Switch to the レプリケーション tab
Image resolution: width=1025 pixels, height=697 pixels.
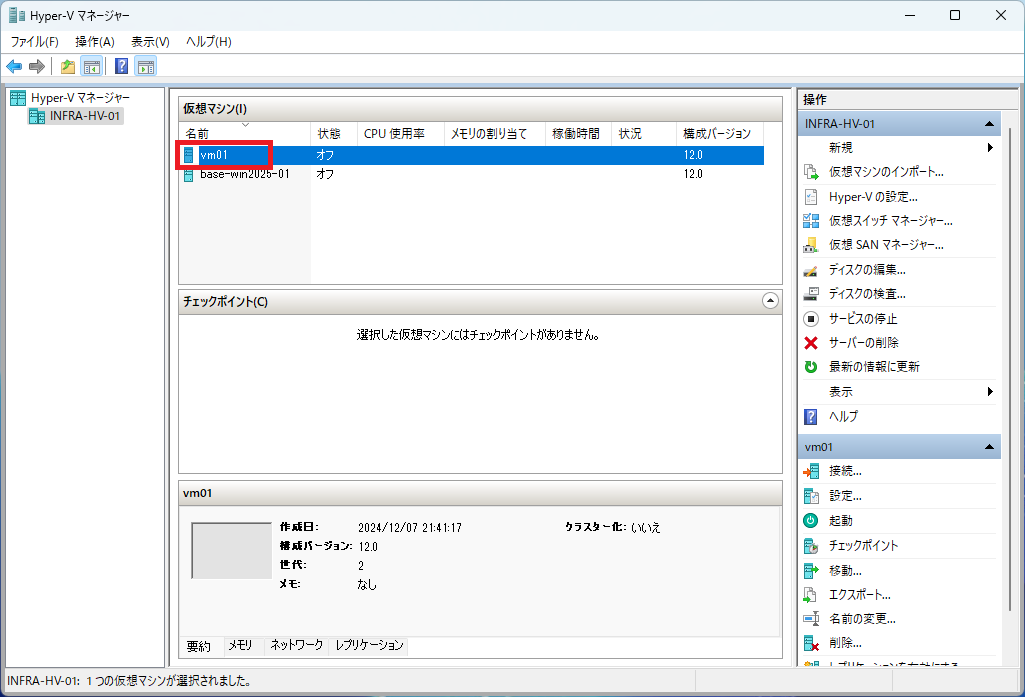click(369, 645)
